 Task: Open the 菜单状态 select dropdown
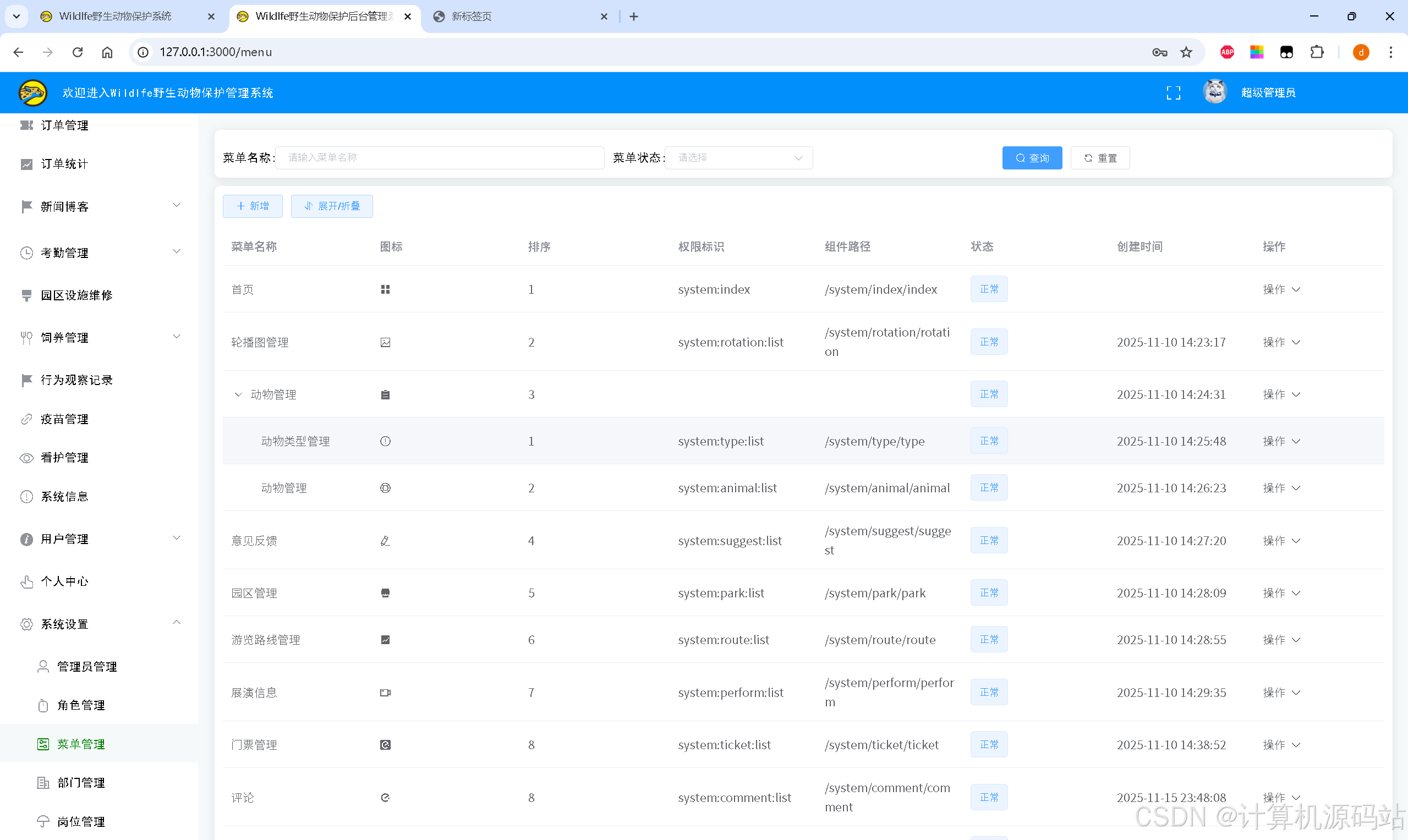[x=738, y=157]
